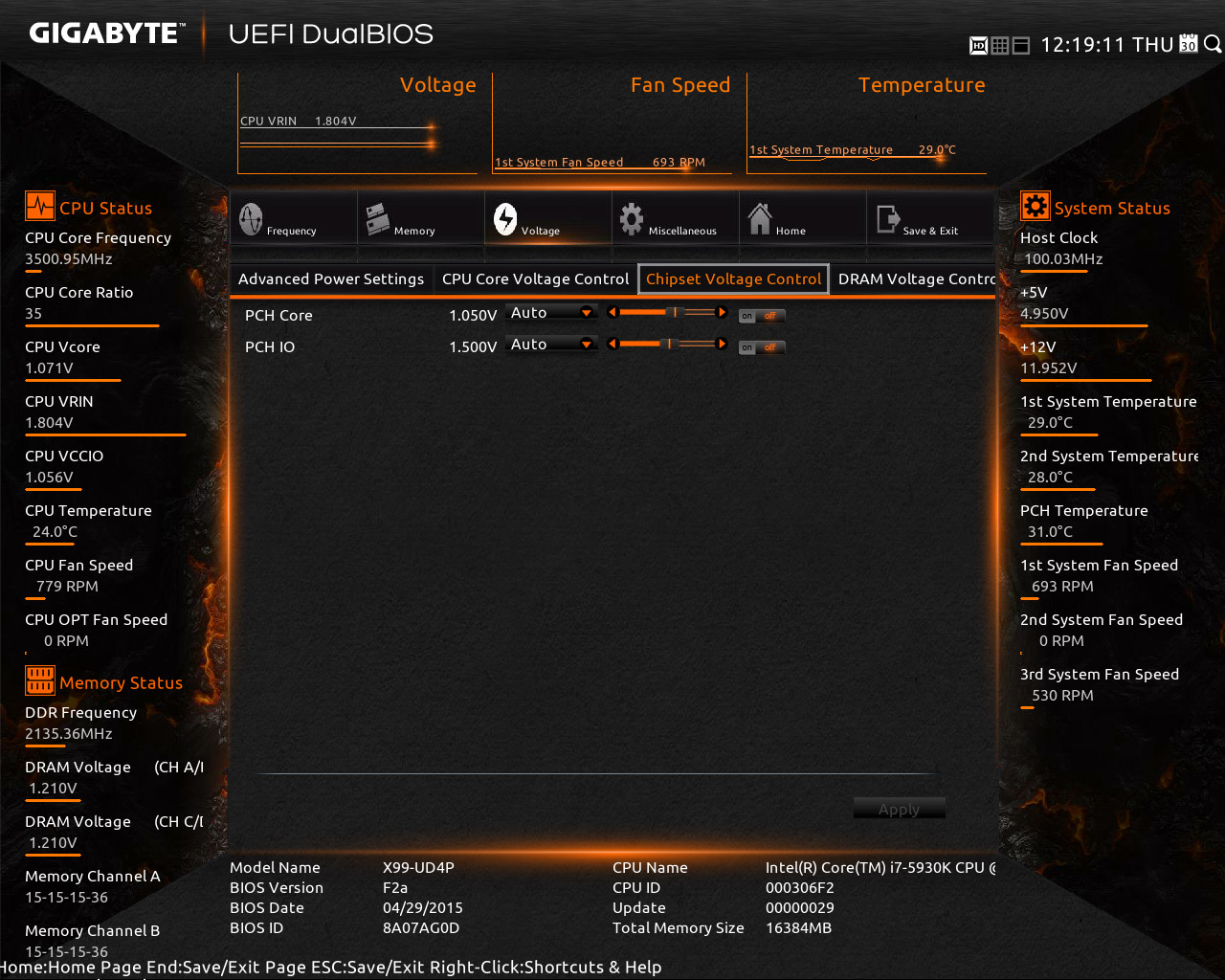Click the 1st System Fan Speed 693 RPM status reading
The height and width of the screenshot is (980, 1225).
coord(1062,587)
